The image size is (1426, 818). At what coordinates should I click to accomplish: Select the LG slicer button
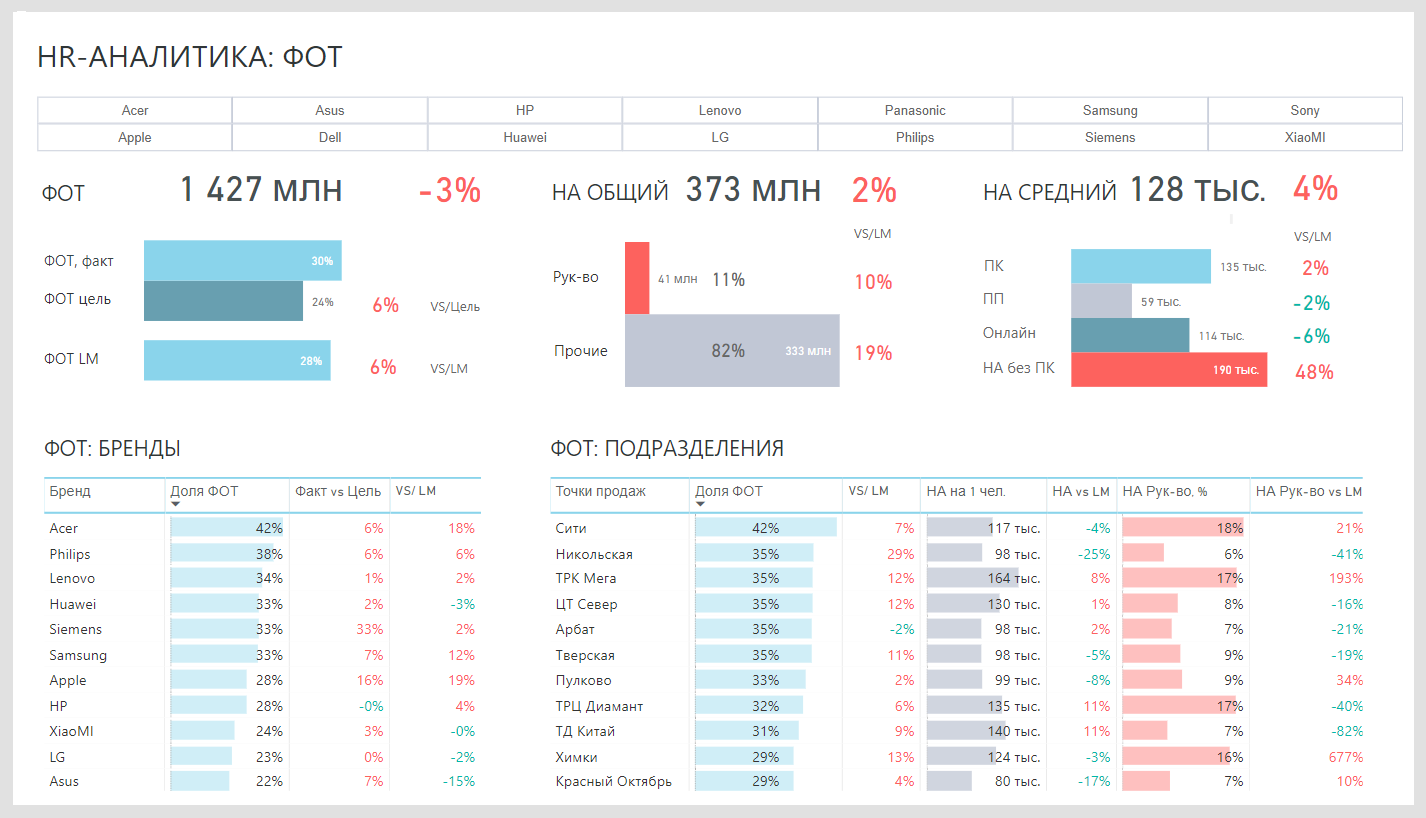point(720,138)
